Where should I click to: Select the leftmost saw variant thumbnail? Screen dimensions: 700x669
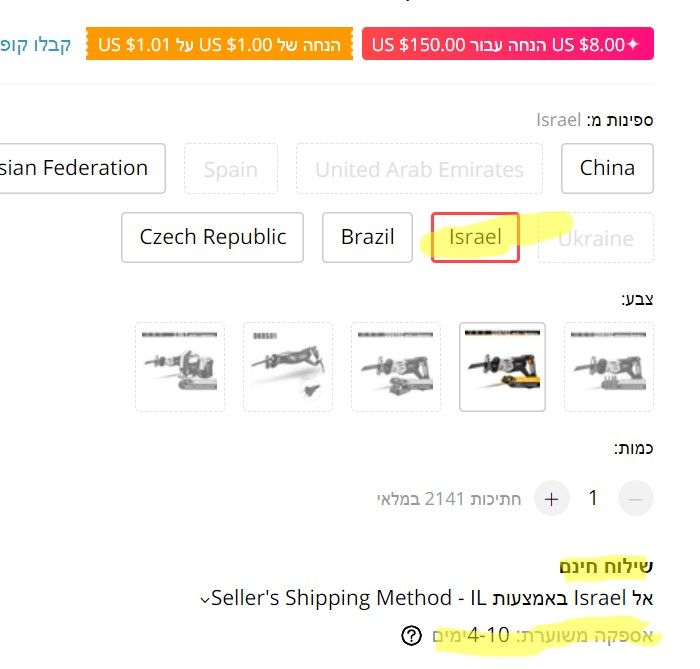180,366
